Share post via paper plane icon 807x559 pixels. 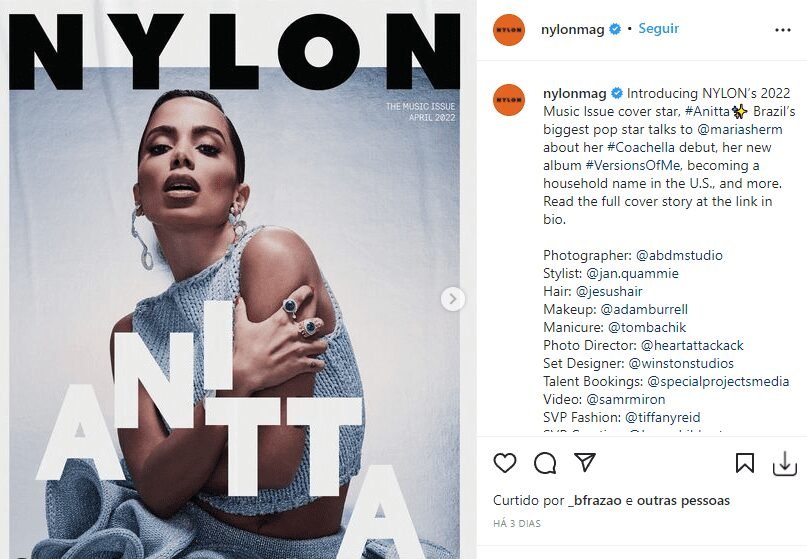point(585,462)
